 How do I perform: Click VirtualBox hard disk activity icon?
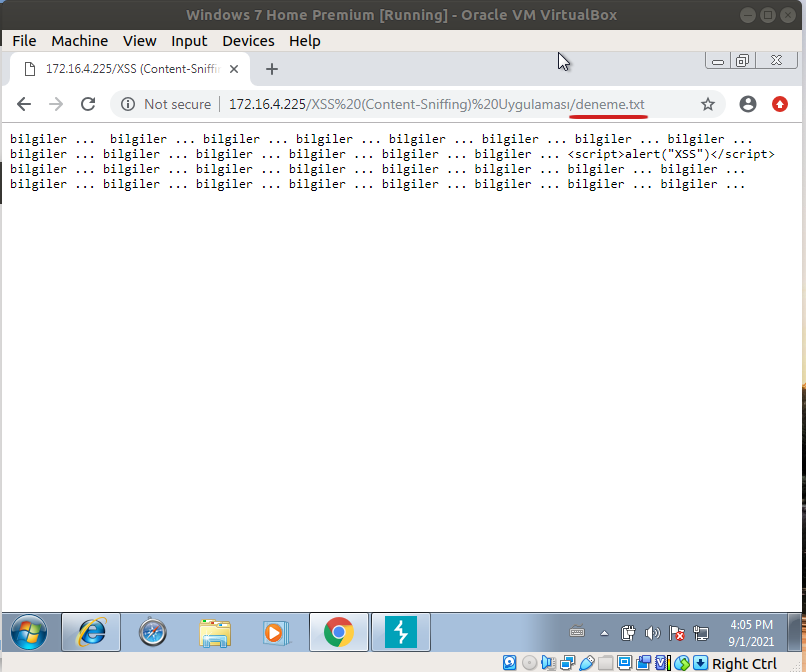pos(509,663)
